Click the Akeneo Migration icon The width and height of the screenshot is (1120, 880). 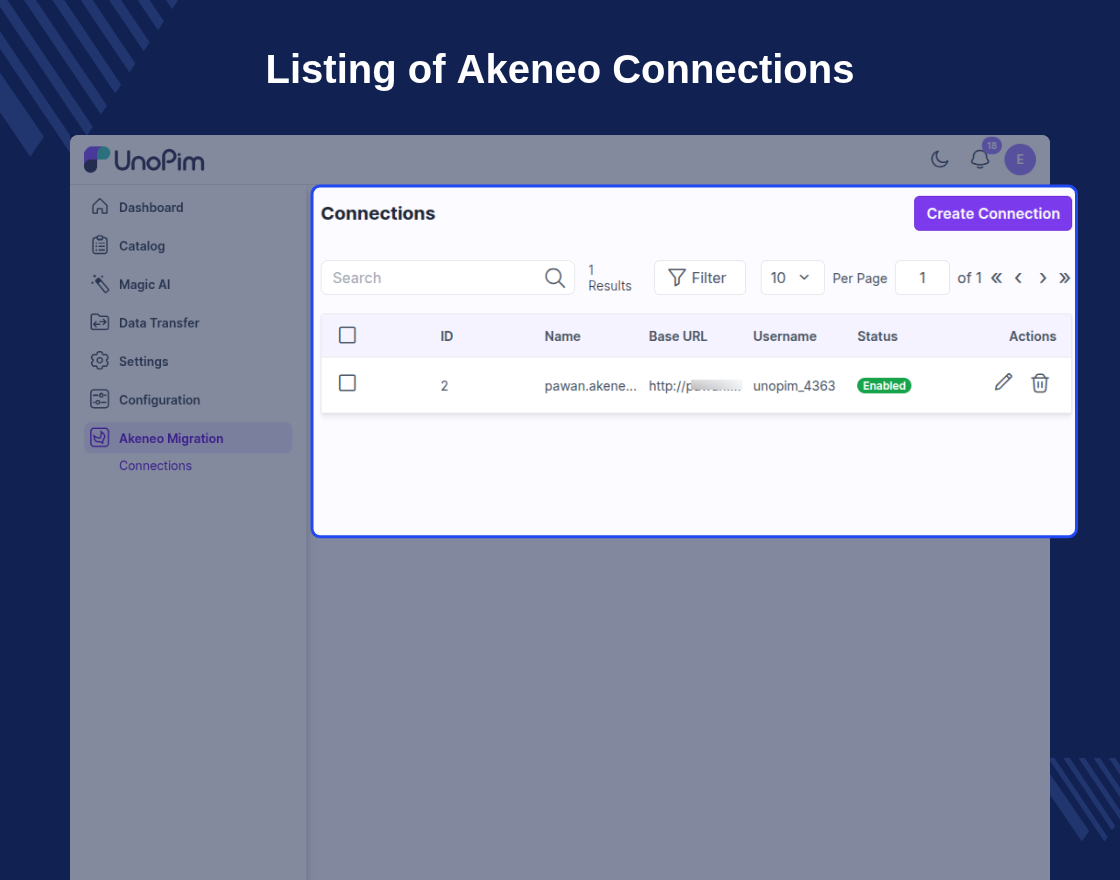click(100, 437)
